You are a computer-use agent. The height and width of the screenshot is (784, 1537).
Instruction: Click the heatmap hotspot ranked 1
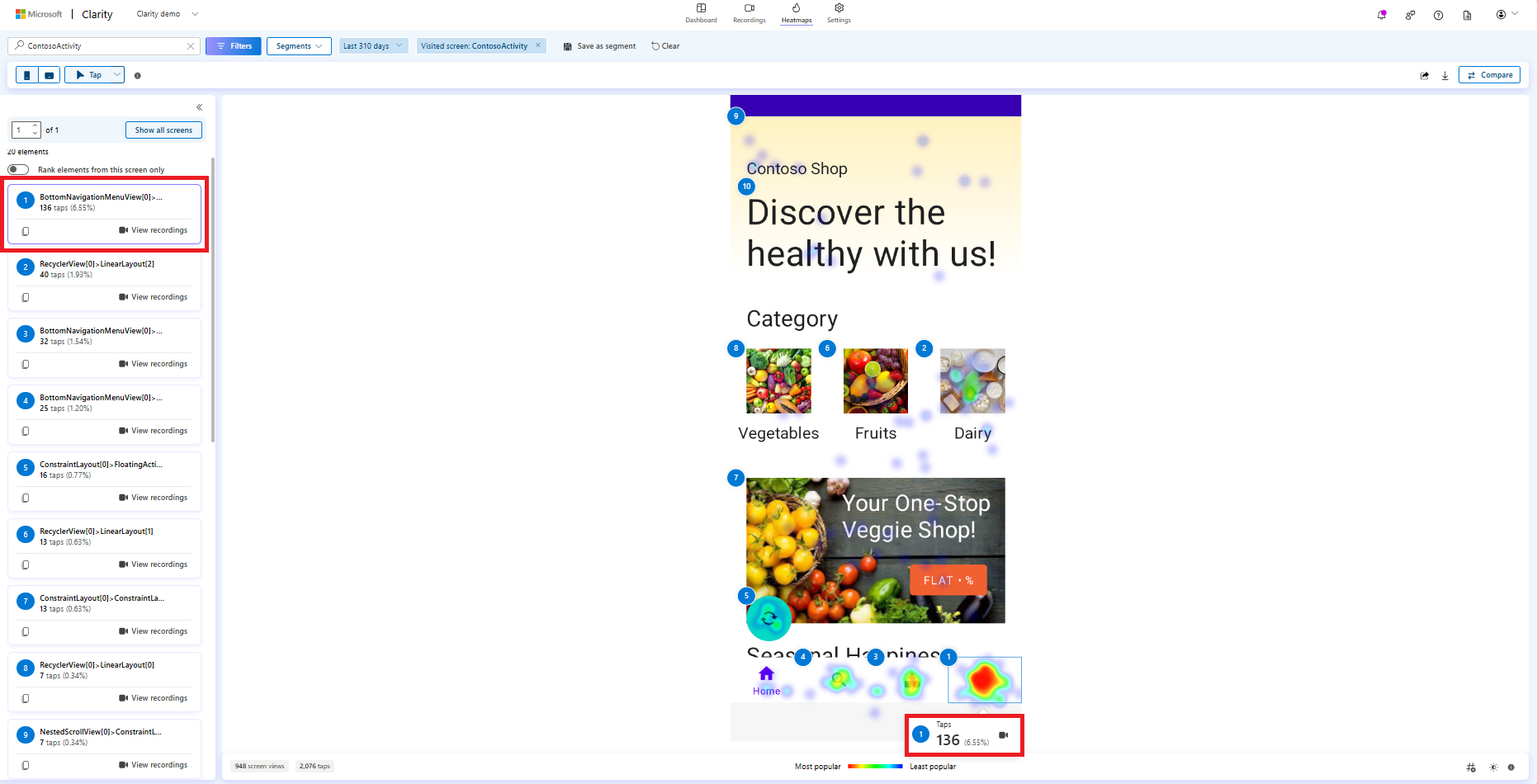[984, 680]
